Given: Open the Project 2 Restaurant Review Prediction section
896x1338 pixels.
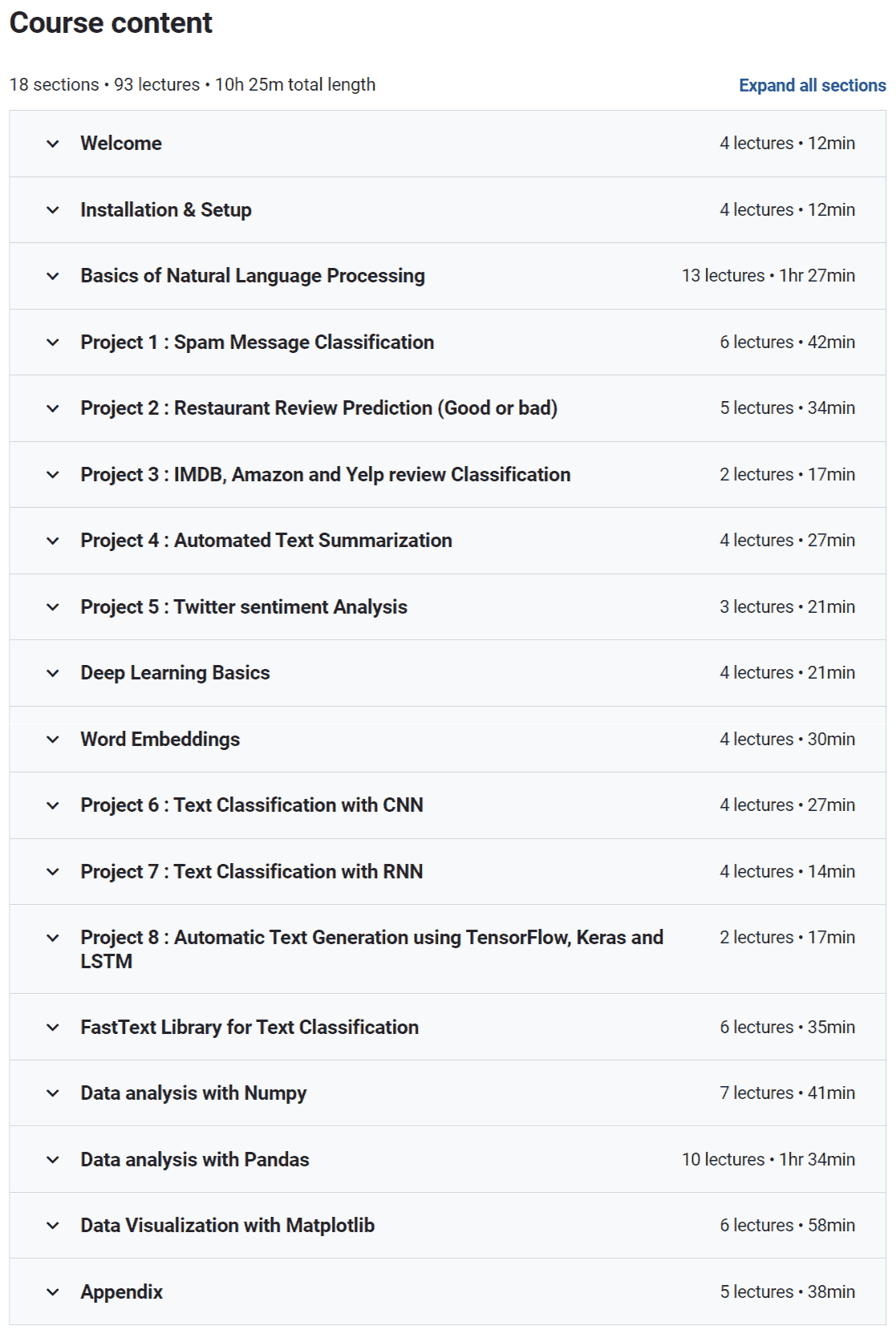Looking at the screenshot, I should click(x=318, y=408).
